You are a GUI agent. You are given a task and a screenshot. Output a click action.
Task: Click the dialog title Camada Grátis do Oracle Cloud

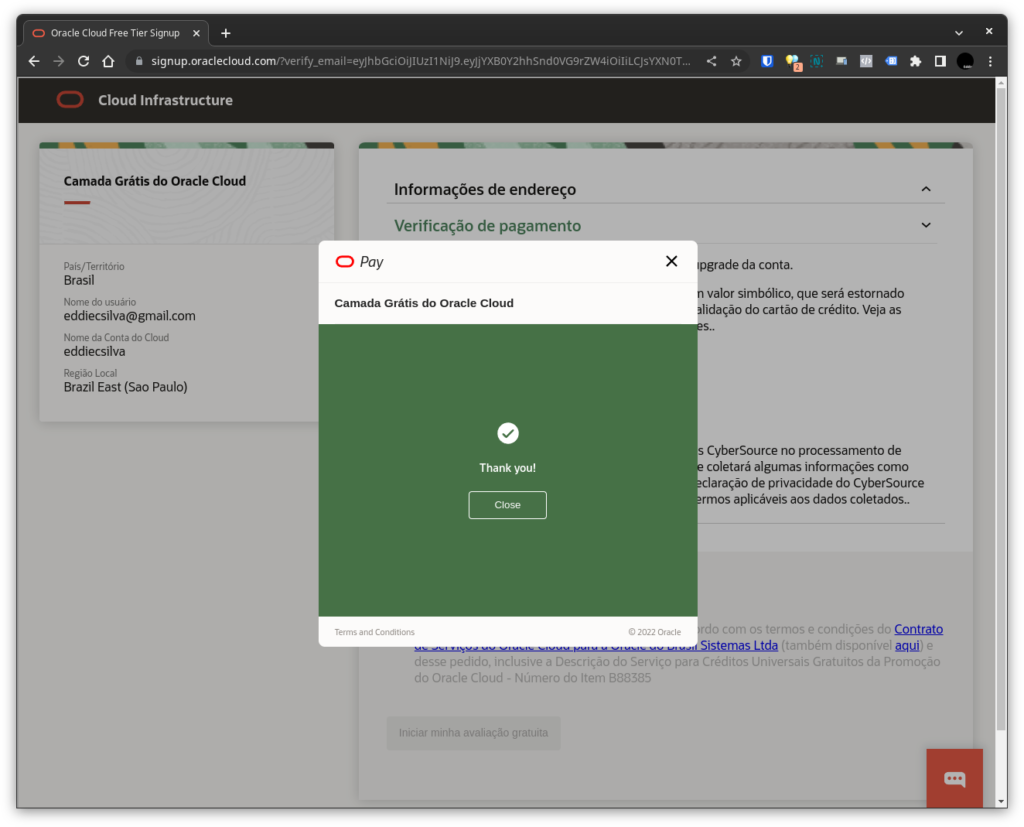[424, 303]
